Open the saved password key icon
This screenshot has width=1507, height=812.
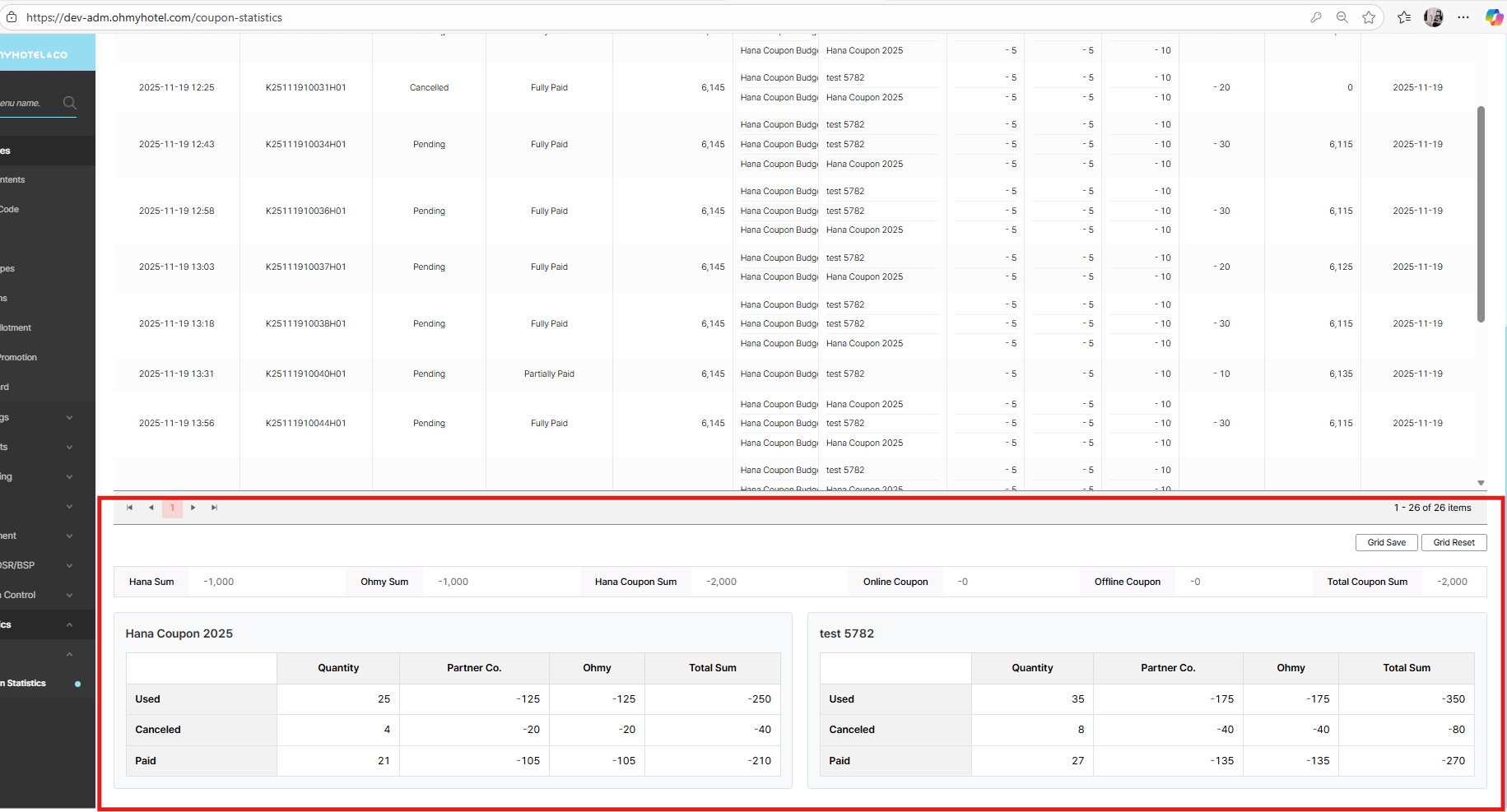(1316, 17)
